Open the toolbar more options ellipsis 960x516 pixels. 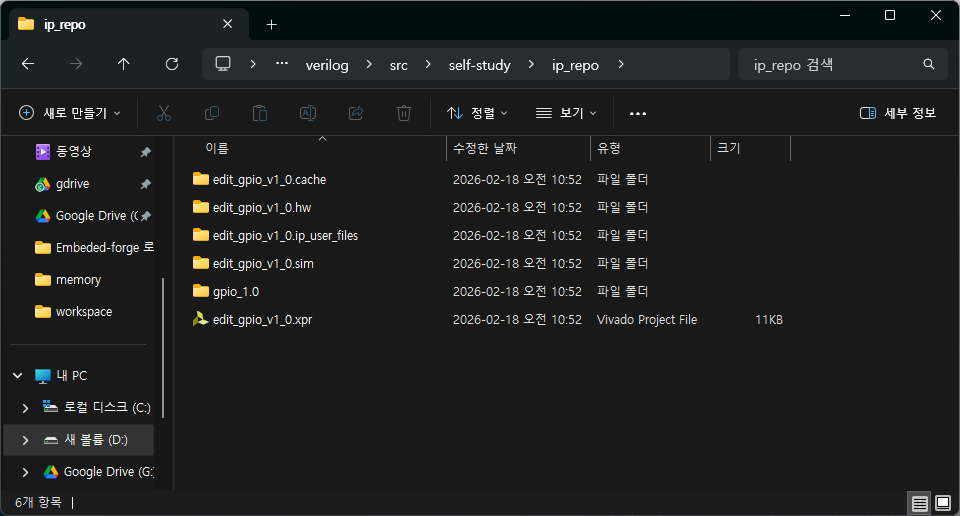pyautogui.click(x=638, y=113)
